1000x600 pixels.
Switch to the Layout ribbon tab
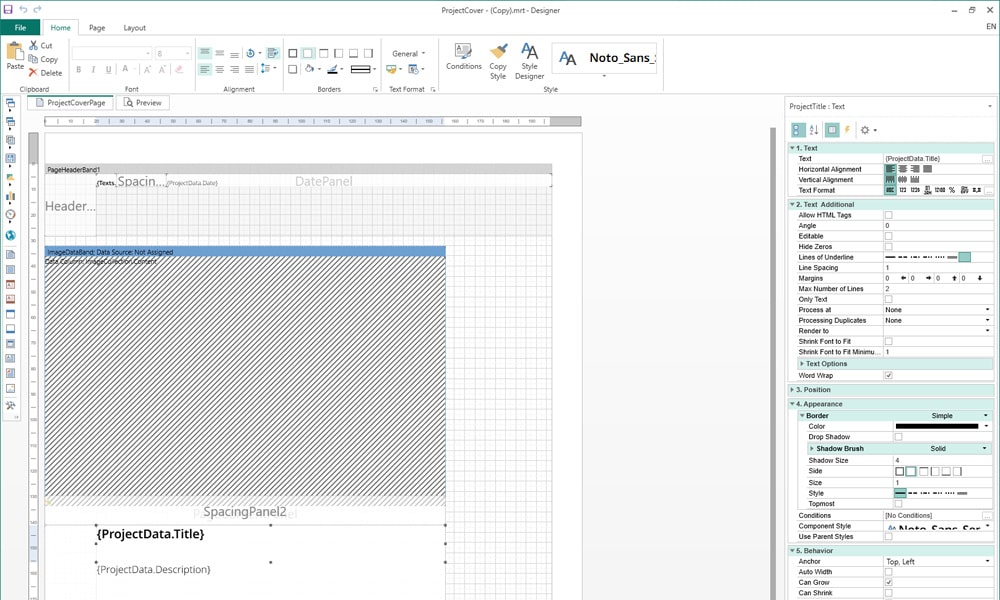(134, 28)
